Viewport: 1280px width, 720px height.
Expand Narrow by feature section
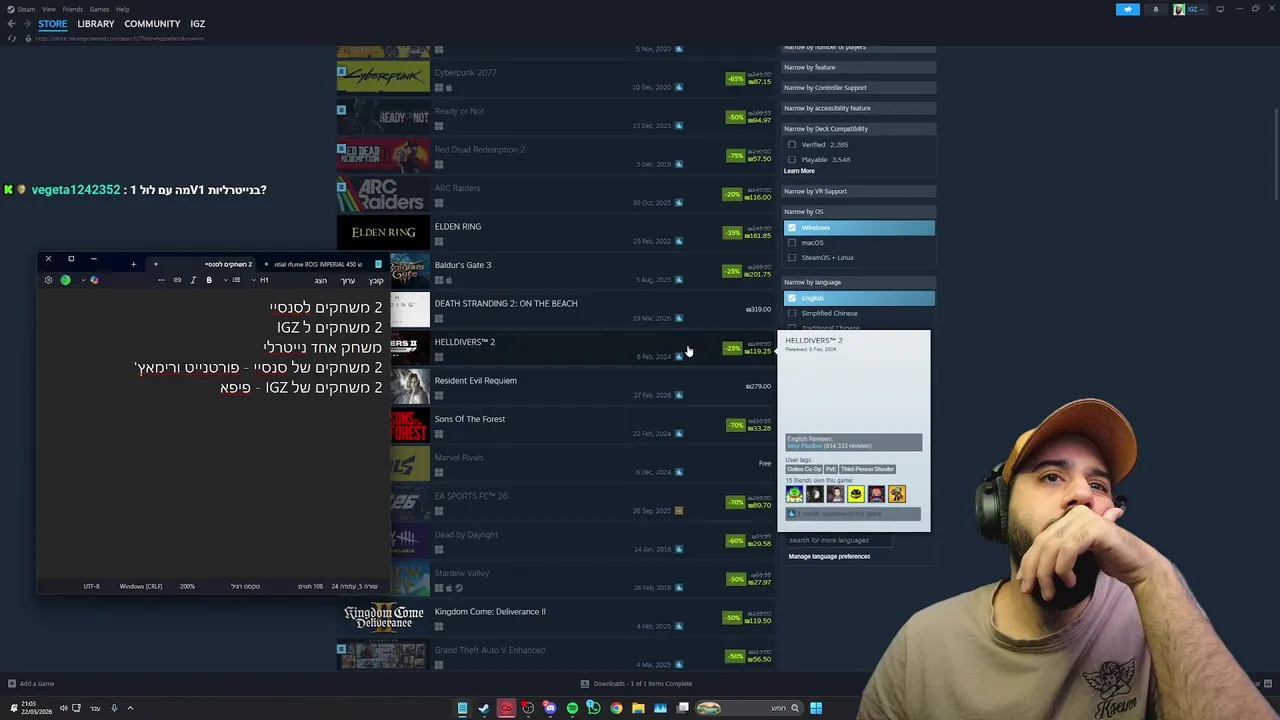point(858,67)
